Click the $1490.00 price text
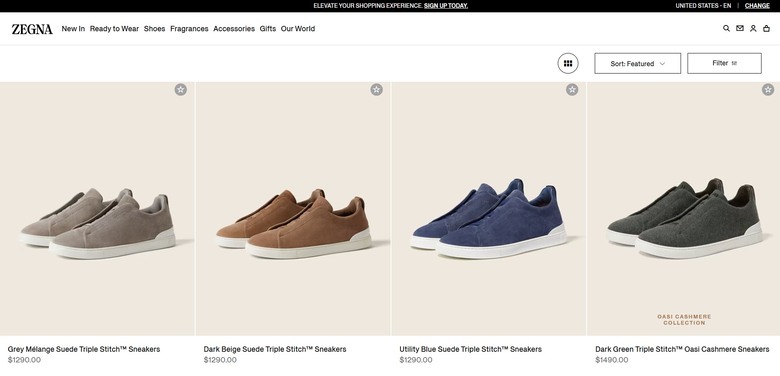The height and width of the screenshot is (376, 780). point(612,360)
